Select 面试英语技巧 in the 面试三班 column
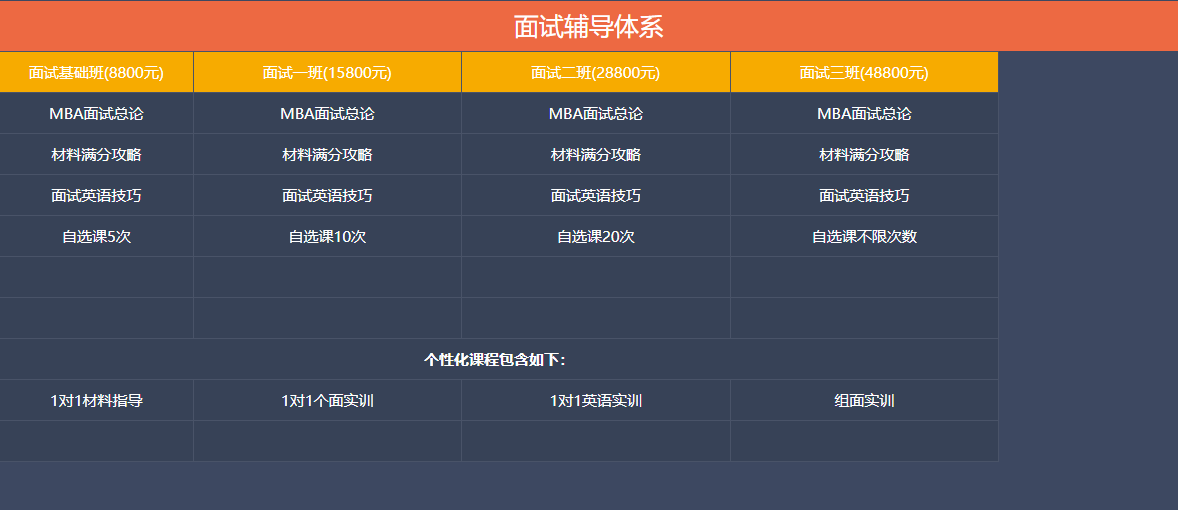This screenshot has height=510, width=1178. pos(864,196)
